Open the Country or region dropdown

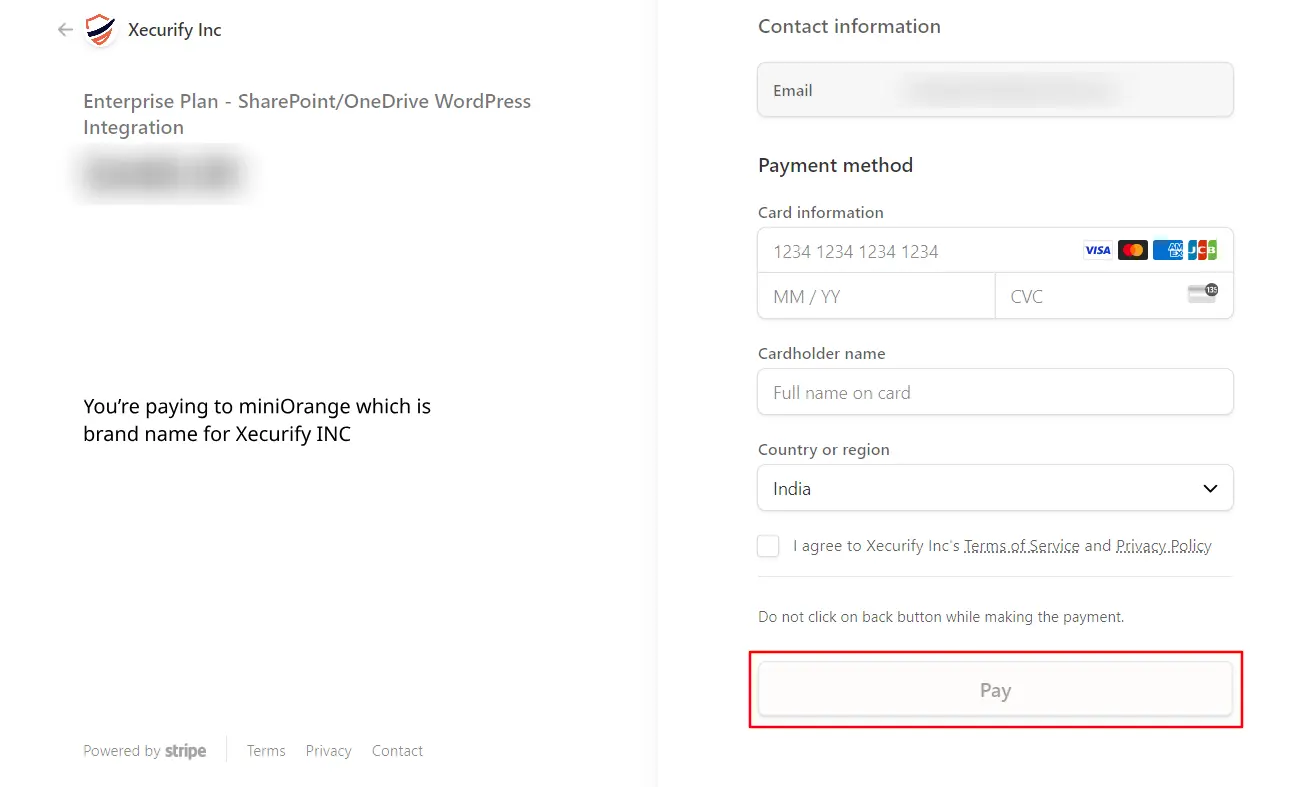995,488
